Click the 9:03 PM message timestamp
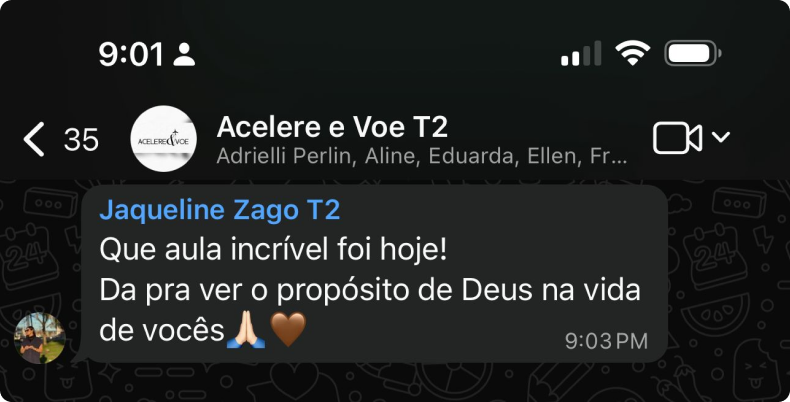The image size is (790, 402). [x=606, y=342]
